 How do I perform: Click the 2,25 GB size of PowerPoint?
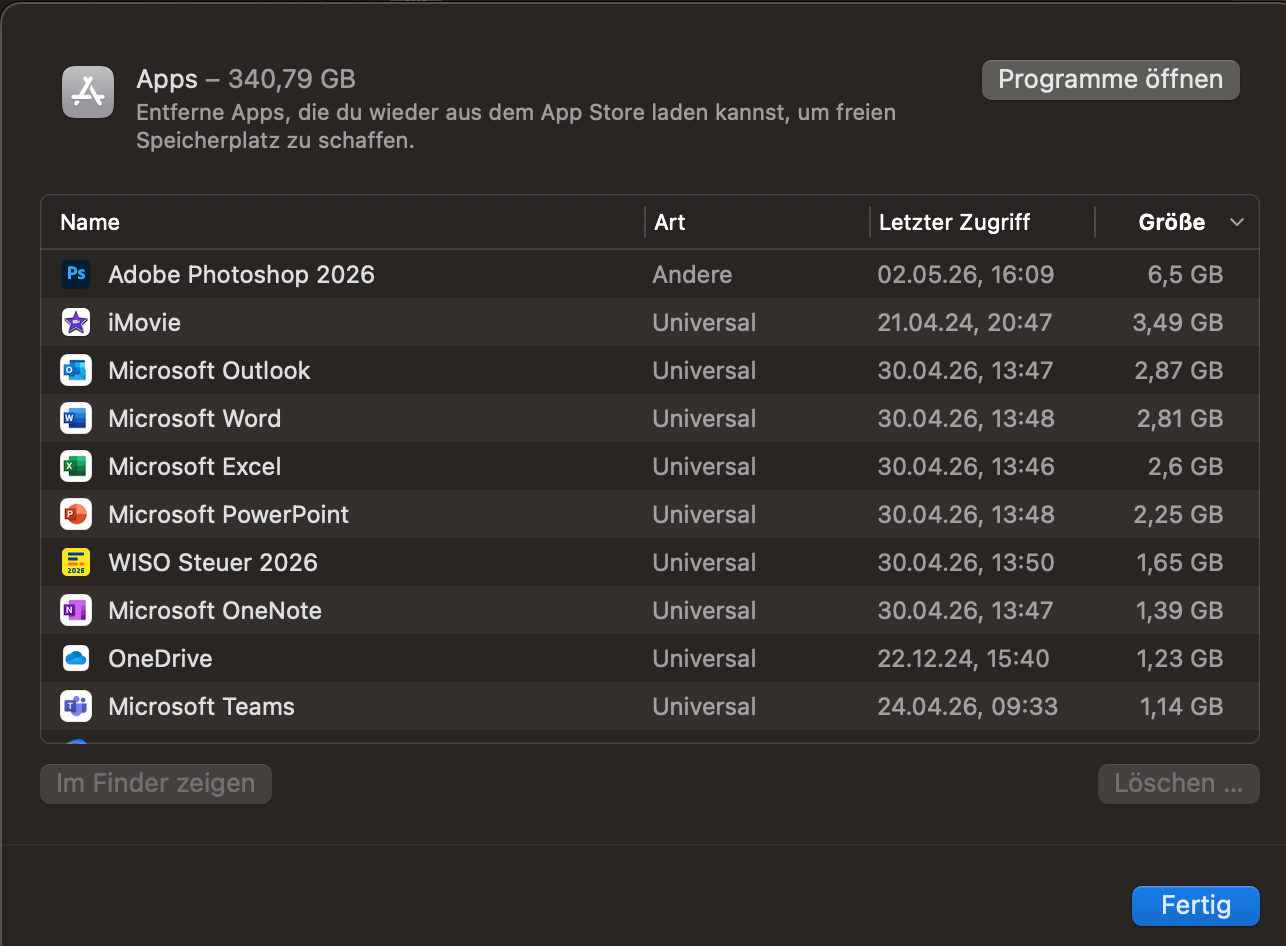[x=1179, y=514]
